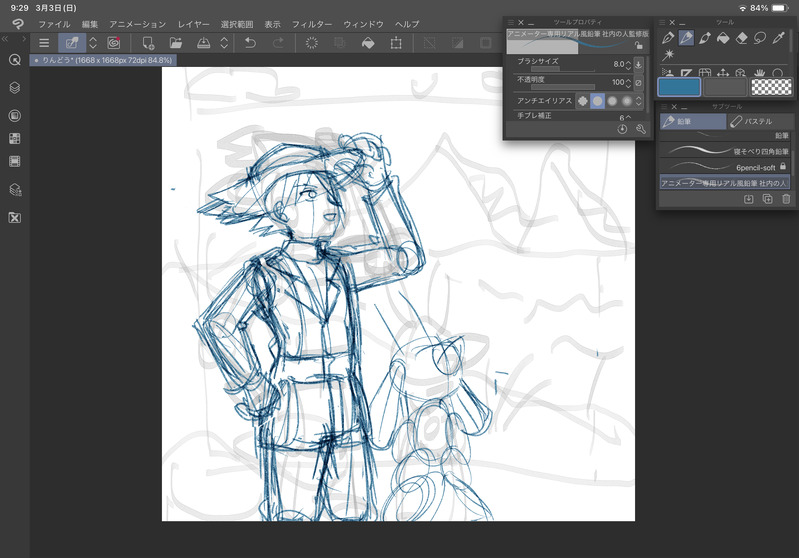Image resolution: width=799 pixels, height=558 pixels.
Task: Pick the Lasso selection tool
Action: pyautogui.click(x=760, y=38)
